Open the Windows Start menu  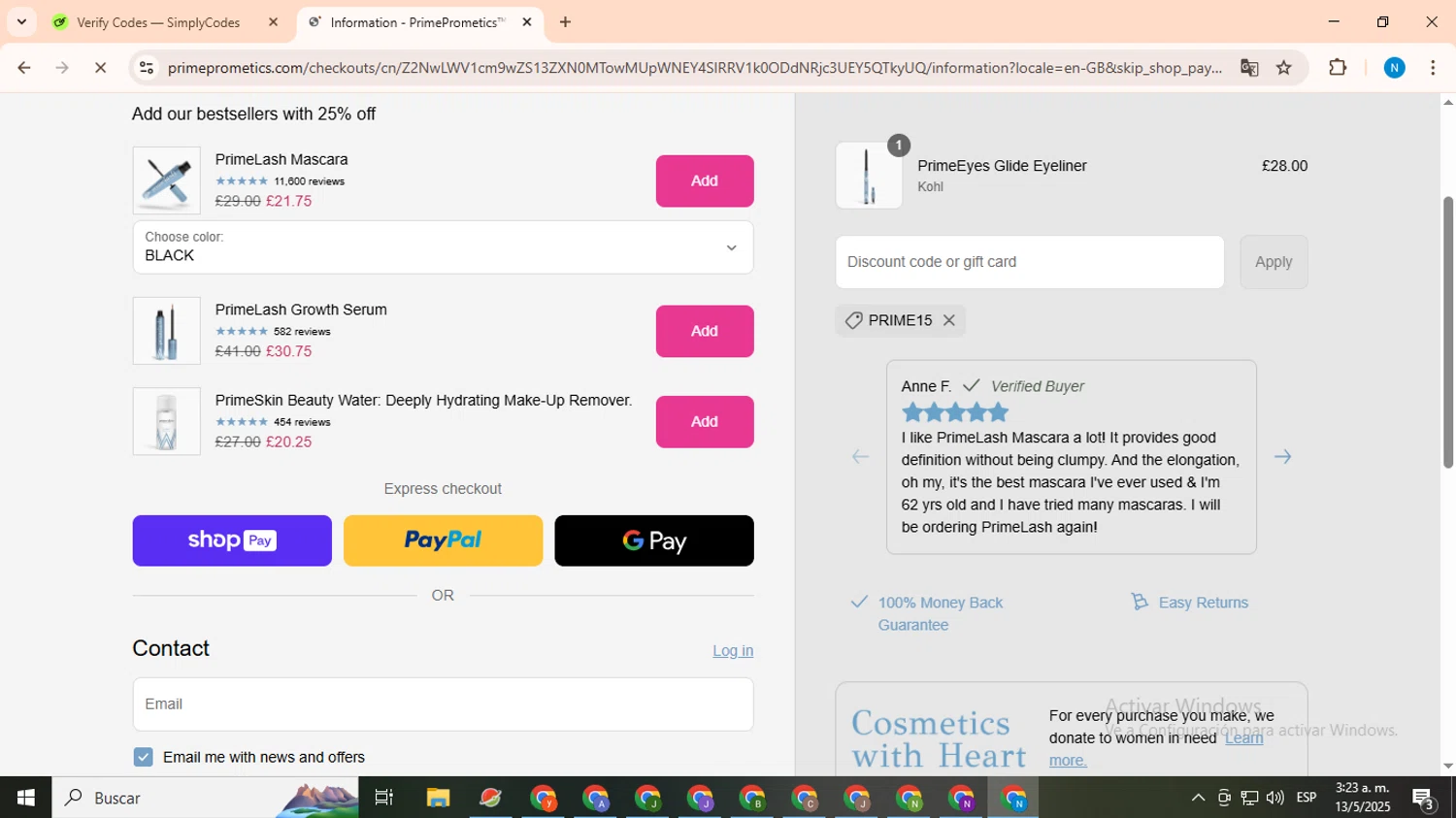coord(25,798)
